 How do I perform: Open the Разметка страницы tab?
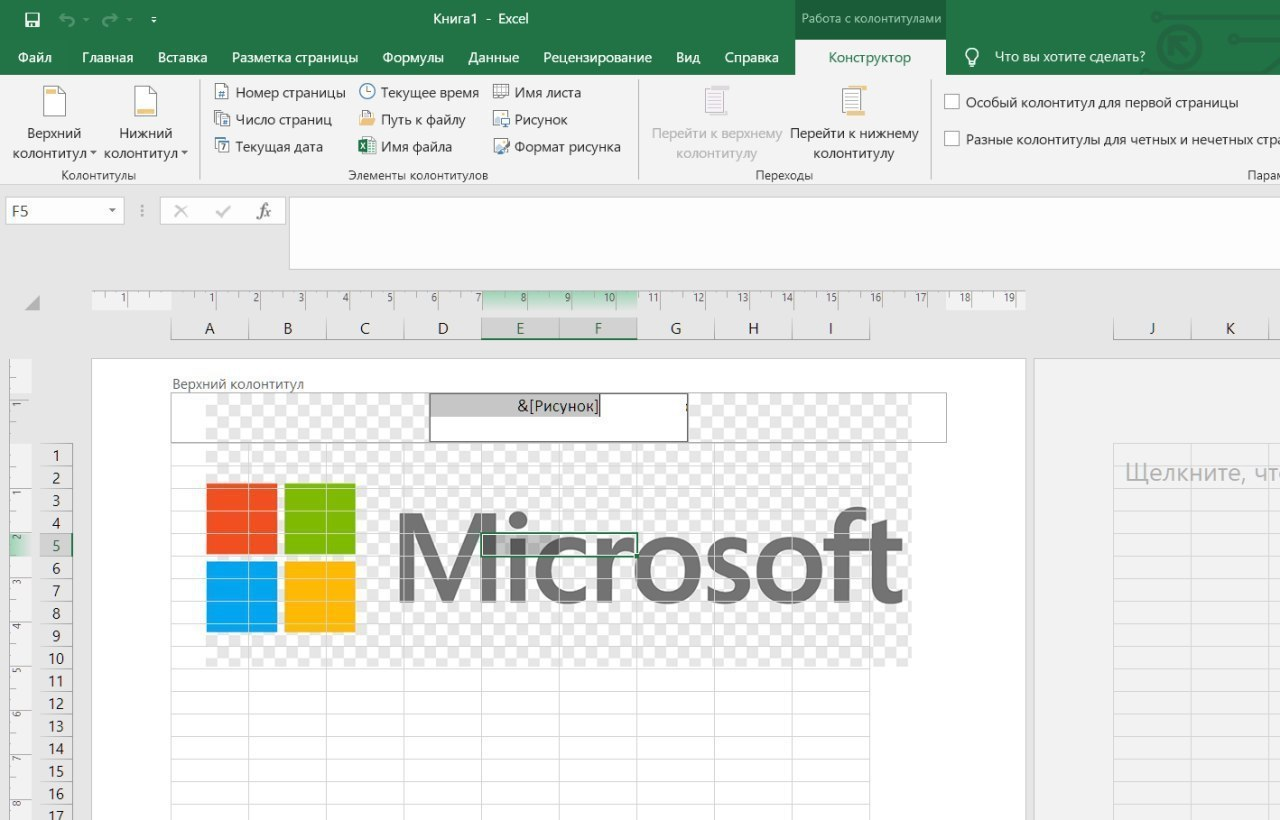(x=295, y=57)
